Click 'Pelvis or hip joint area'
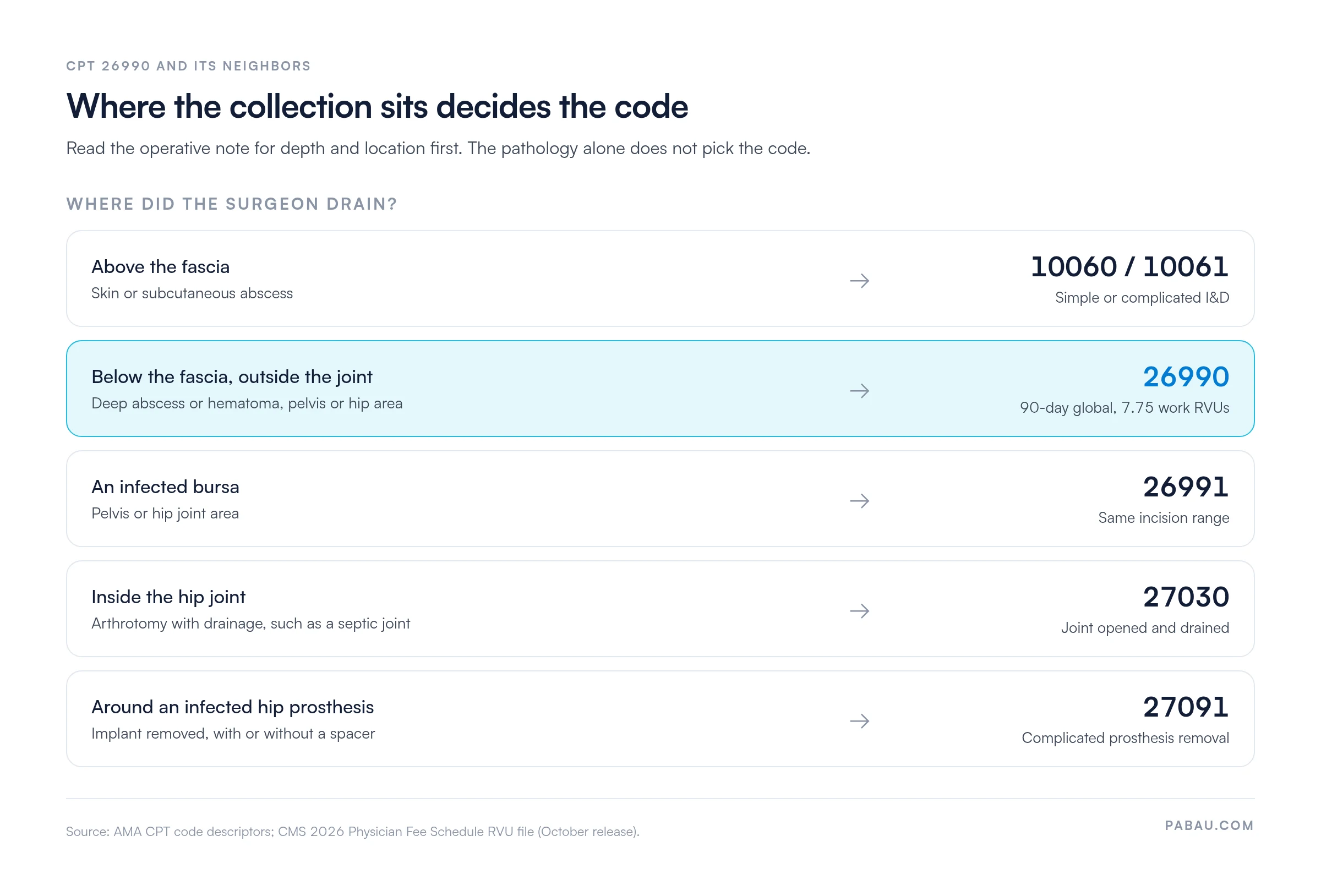This screenshot has width=1321, height=896. 165,514
